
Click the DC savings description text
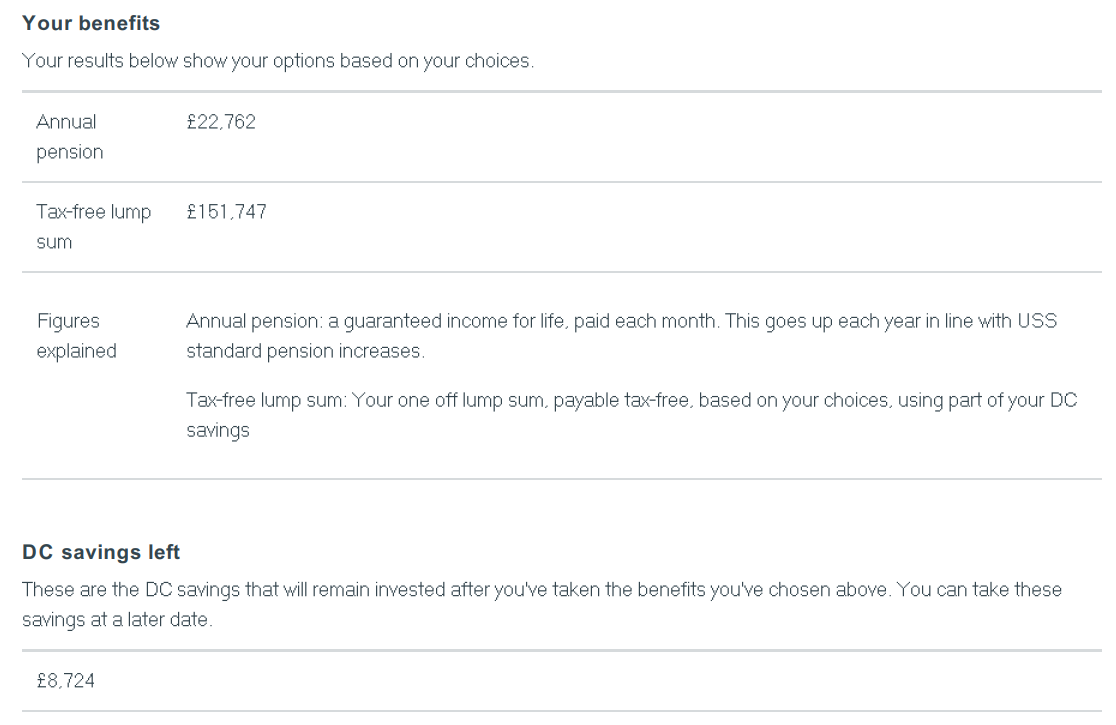click(x=542, y=604)
